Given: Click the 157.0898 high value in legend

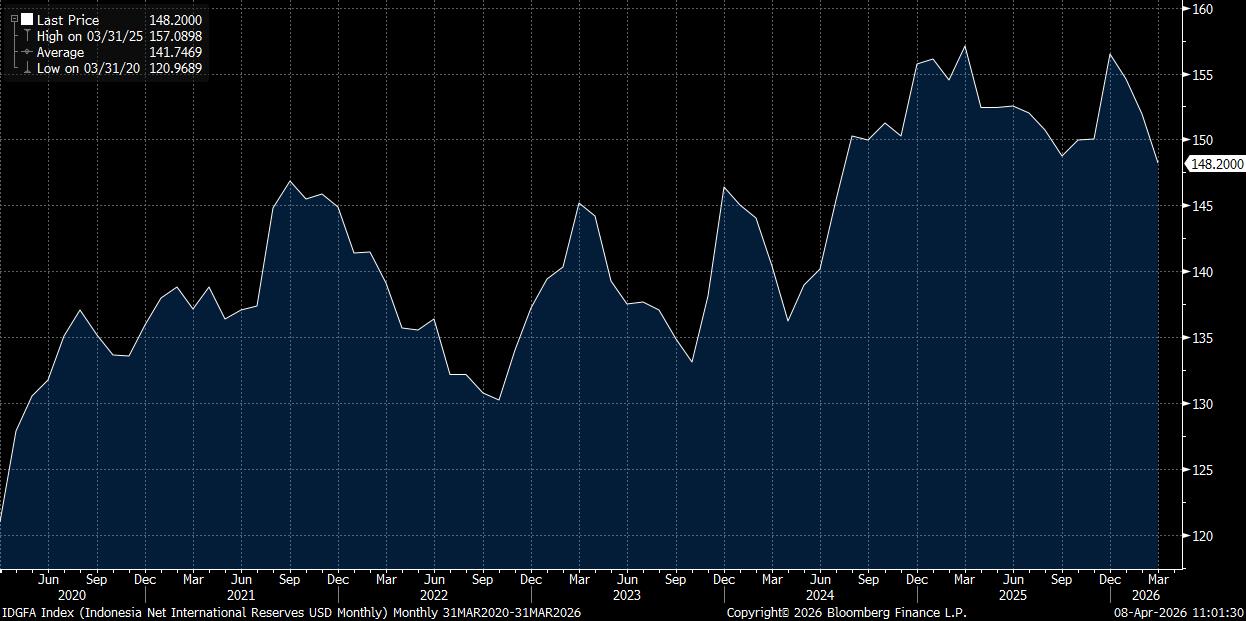Looking at the screenshot, I should tap(176, 36).
